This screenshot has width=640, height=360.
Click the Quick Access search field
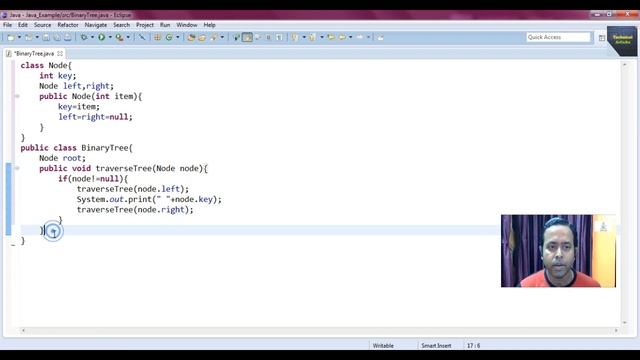[x=558, y=37]
